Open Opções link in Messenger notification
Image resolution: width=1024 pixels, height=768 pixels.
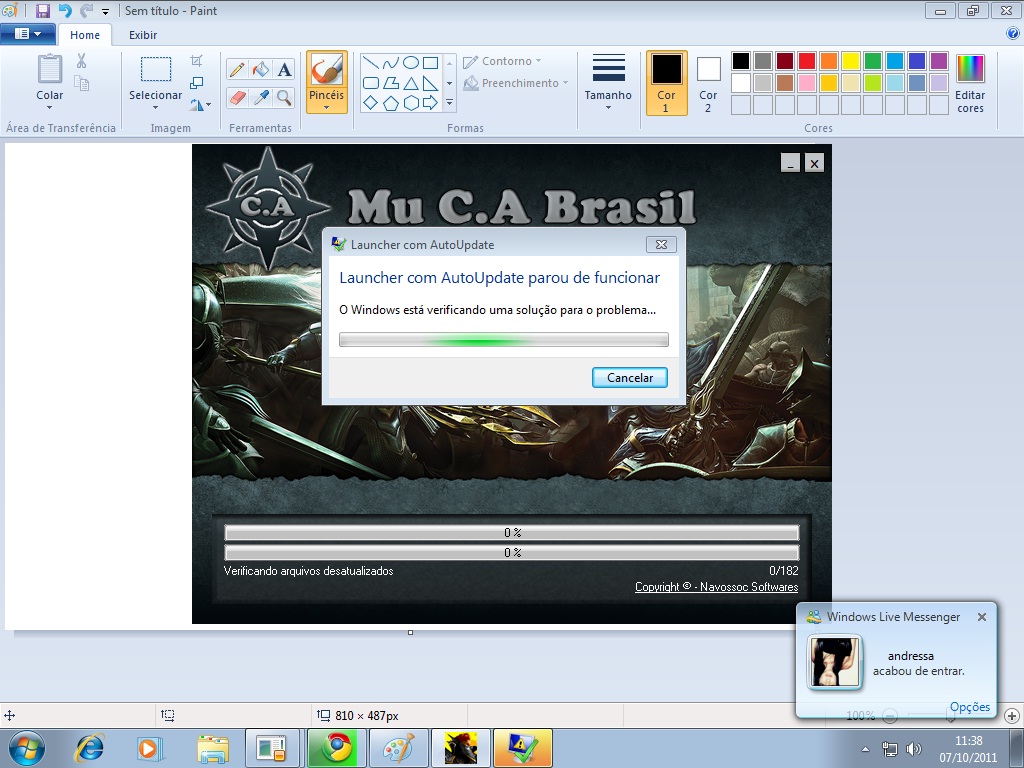(x=969, y=707)
